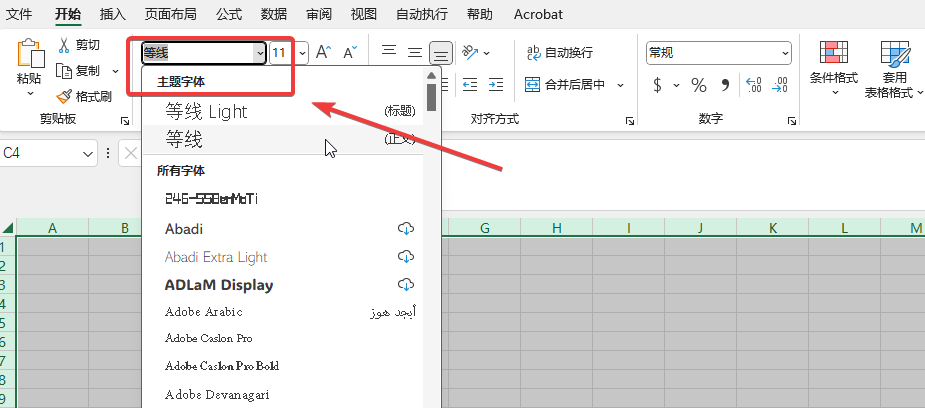Switch to the Data (数据) tab
Viewport: 925px width, 408px height.
coord(274,14)
